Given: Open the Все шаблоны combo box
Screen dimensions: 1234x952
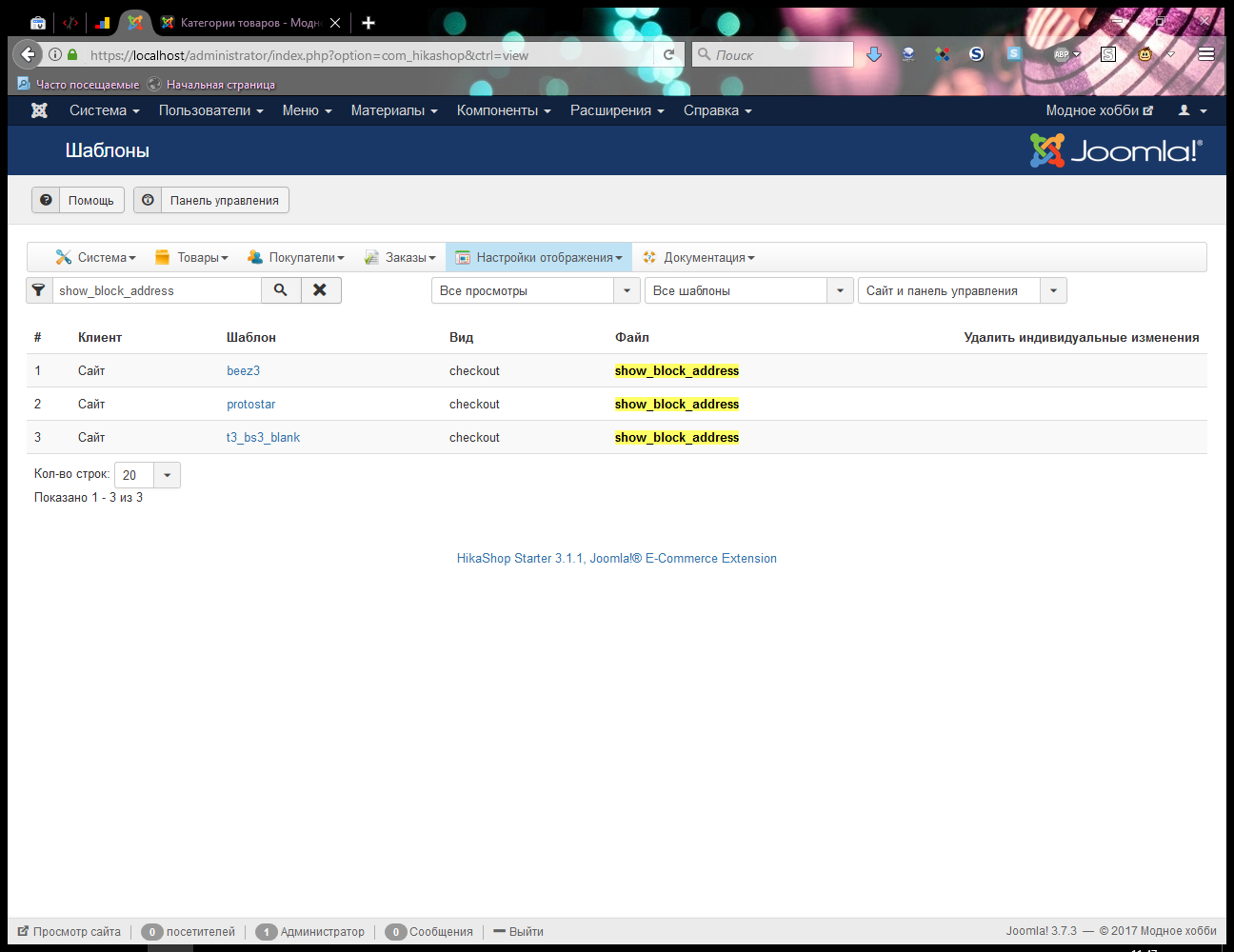Looking at the screenshot, I should tap(749, 290).
